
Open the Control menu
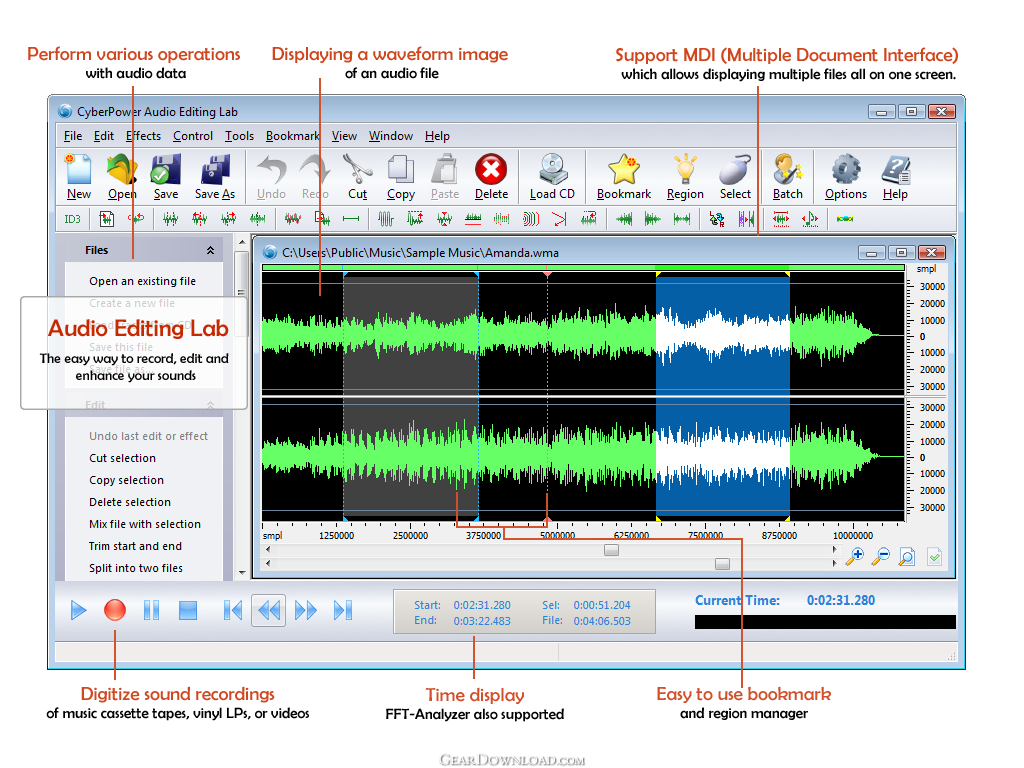pos(193,136)
